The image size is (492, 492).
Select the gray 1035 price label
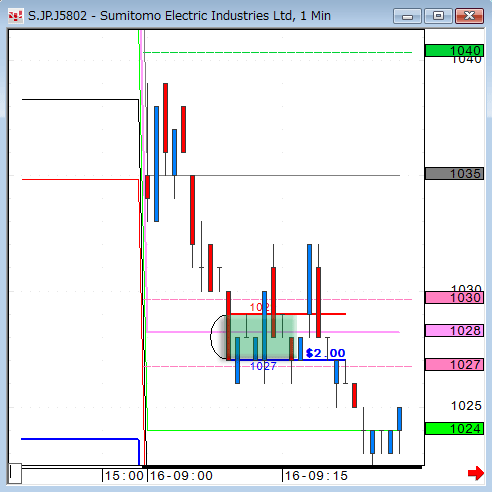point(454,173)
